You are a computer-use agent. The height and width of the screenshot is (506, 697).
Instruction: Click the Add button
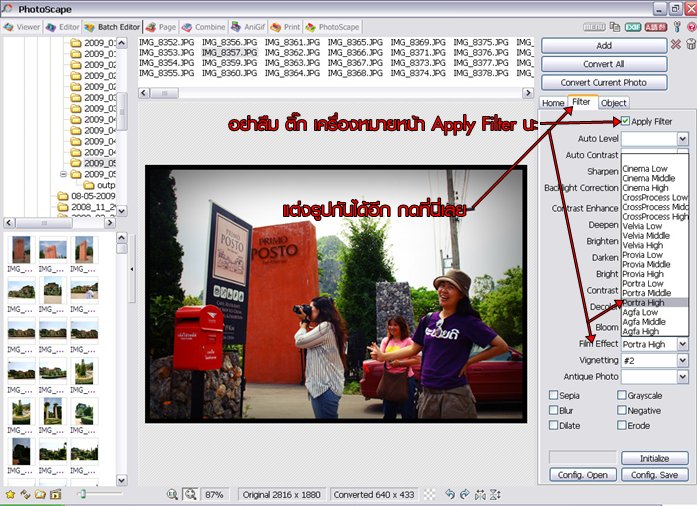point(604,45)
